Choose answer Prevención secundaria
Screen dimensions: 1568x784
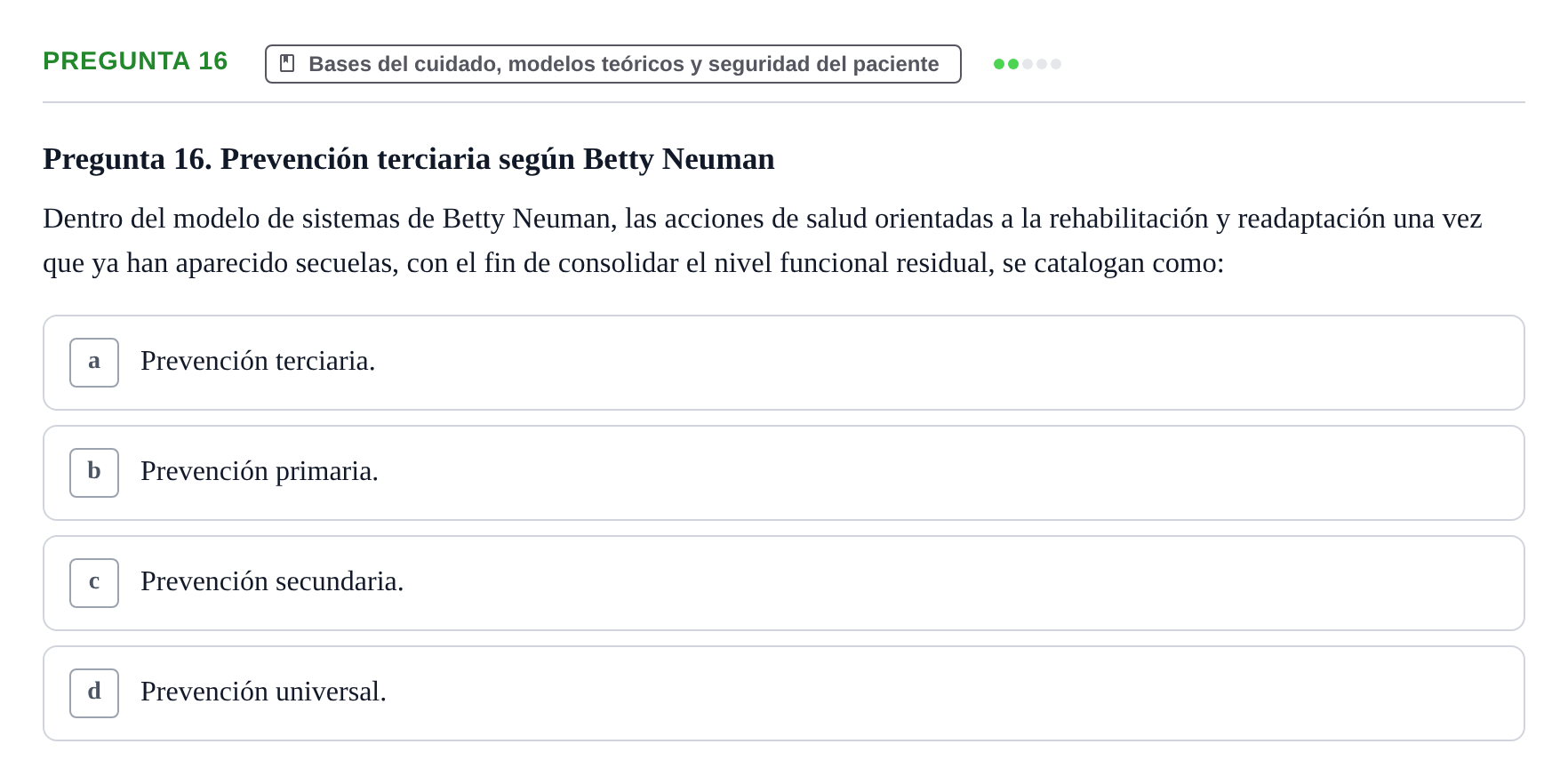(x=272, y=581)
